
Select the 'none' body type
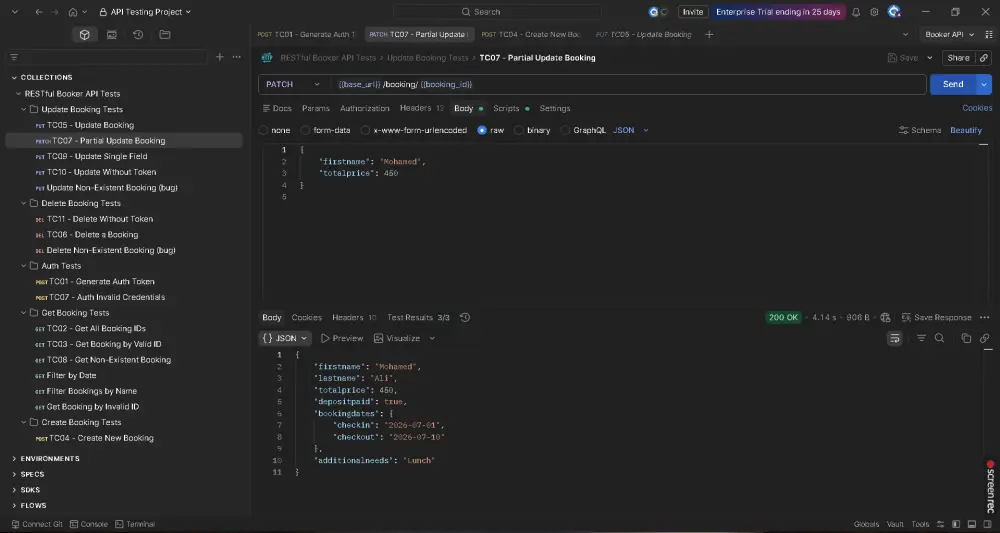(274, 130)
